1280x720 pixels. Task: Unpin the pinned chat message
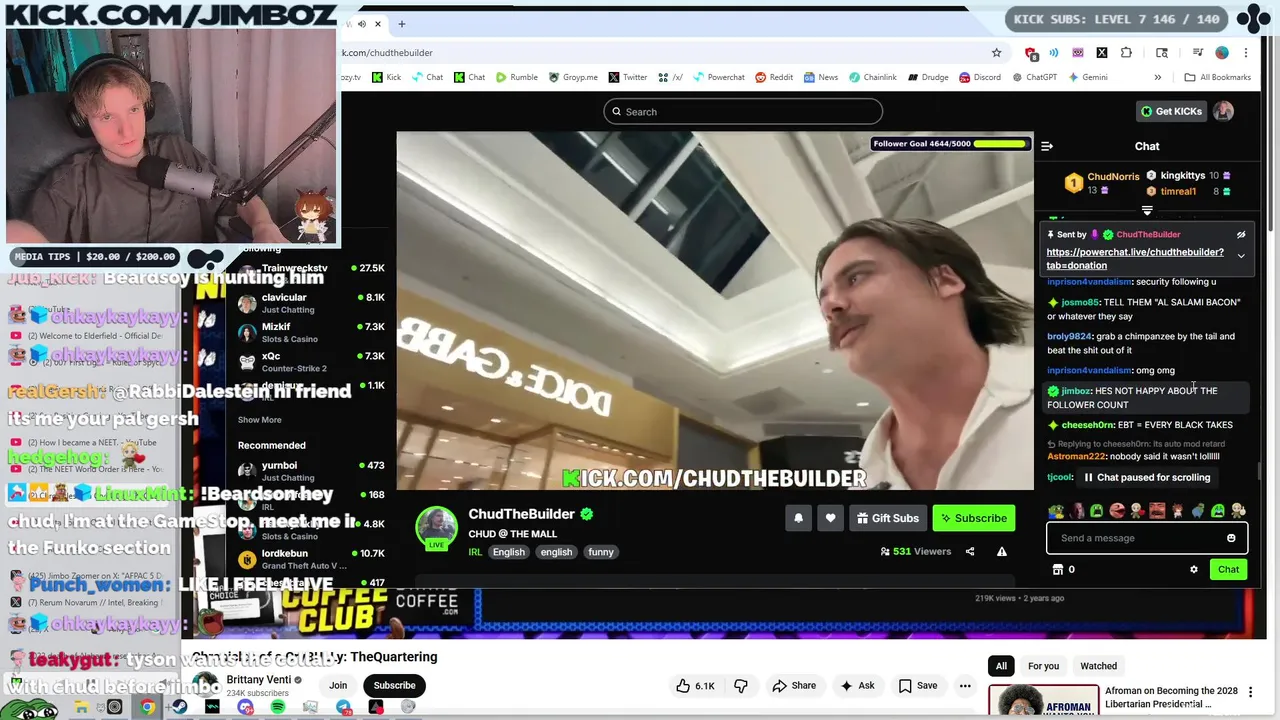click(x=1241, y=235)
